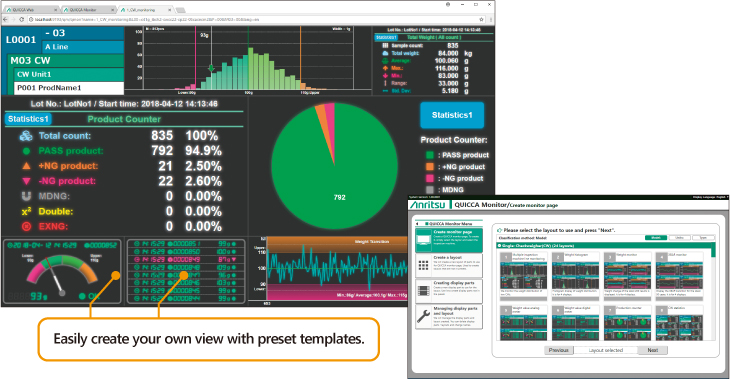This screenshot has width=730, height=379.
Task: Collapse the Single Checkweigher (CW) layouts section
Action: point(500,245)
